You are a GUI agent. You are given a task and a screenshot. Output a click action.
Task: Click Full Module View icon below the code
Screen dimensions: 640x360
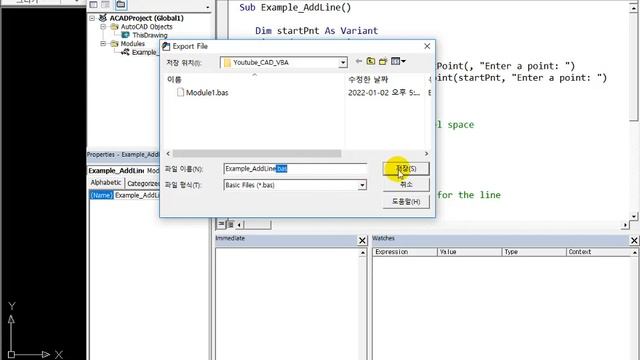point(230,224)
